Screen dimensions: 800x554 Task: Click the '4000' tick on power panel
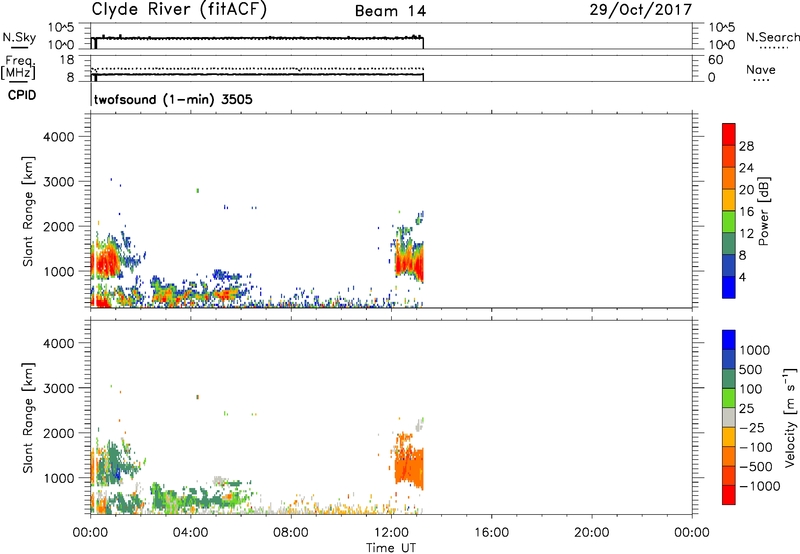click(58, 137)
